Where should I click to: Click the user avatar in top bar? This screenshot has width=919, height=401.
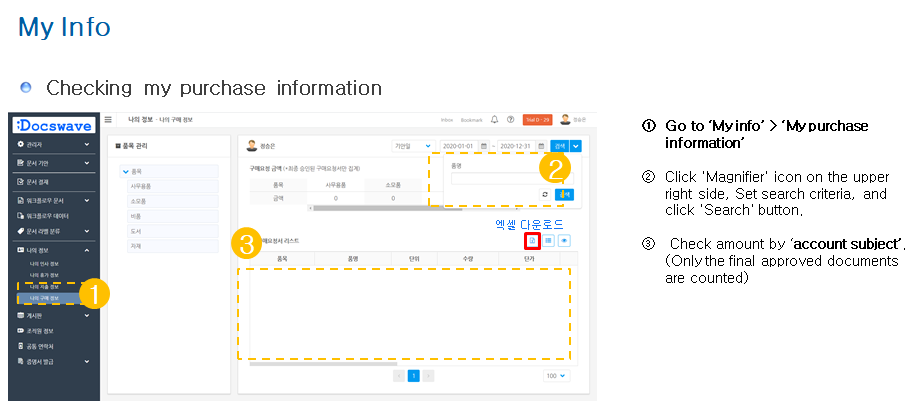pos(565,119)
